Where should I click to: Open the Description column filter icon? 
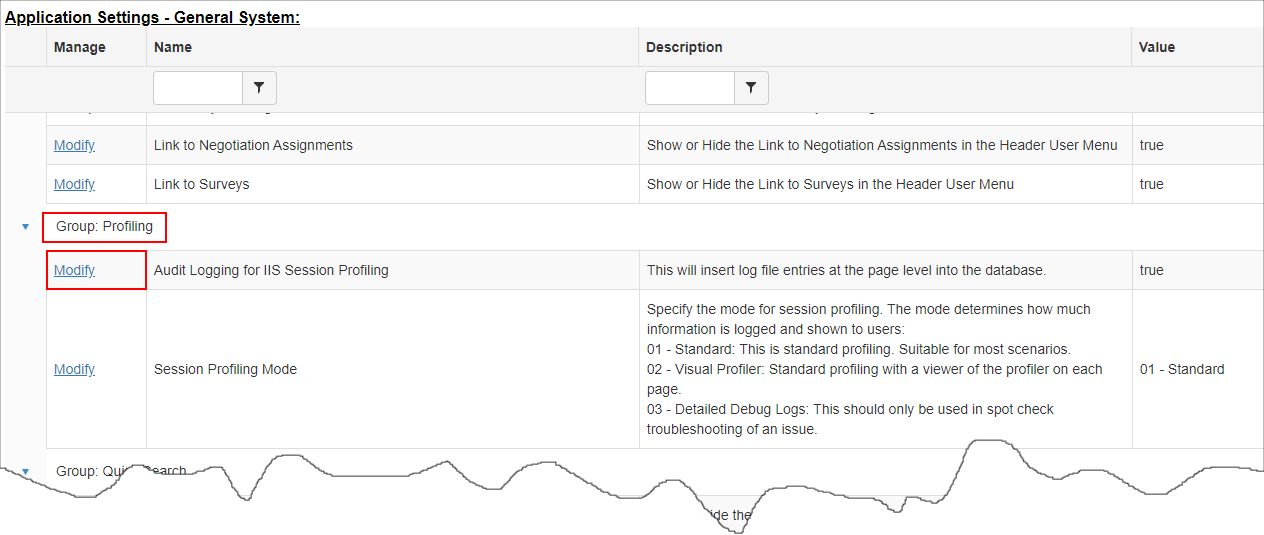[751, 88]
